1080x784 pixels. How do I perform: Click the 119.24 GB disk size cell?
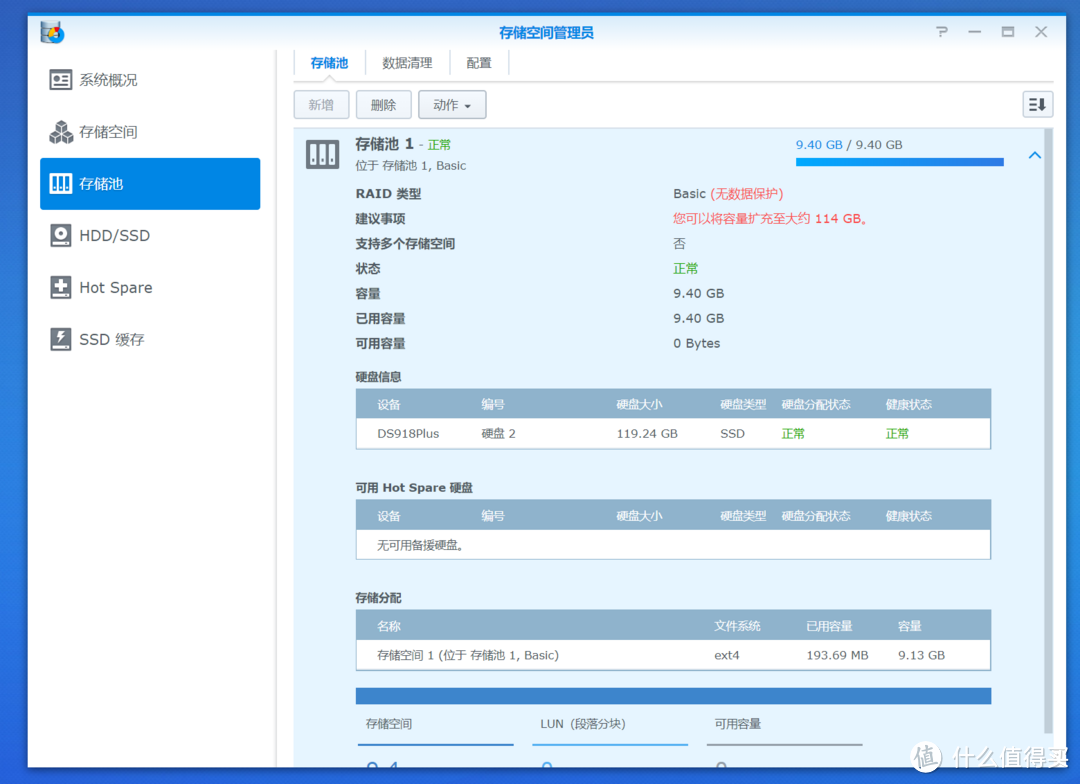coord(647,433)
